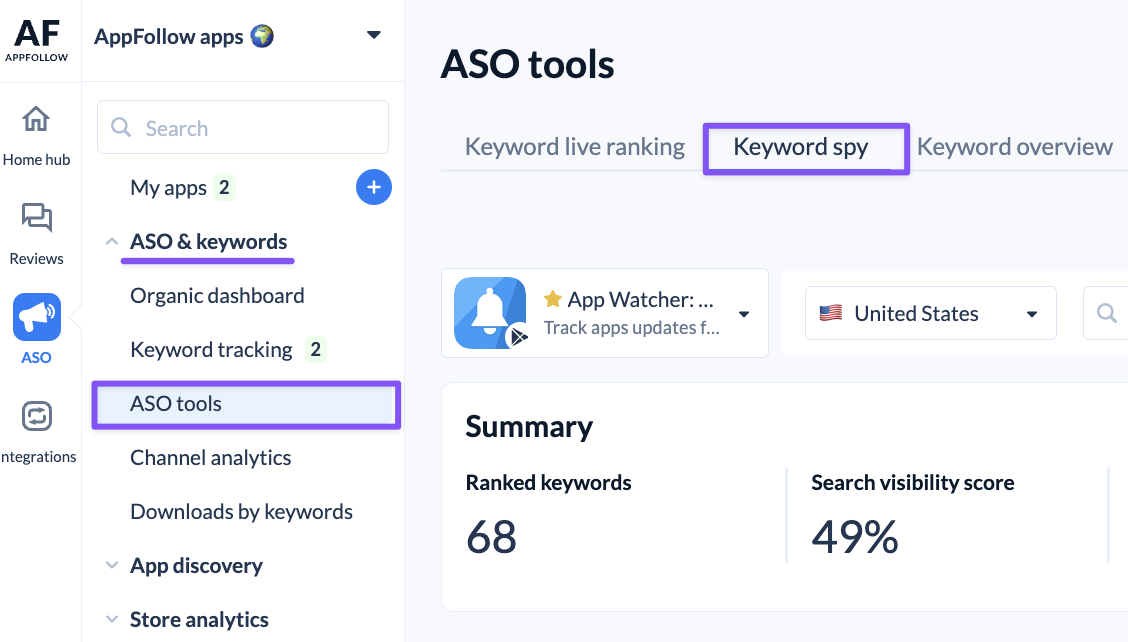Open the AppFollow apps workspace dropdown

tap(374, 36)
